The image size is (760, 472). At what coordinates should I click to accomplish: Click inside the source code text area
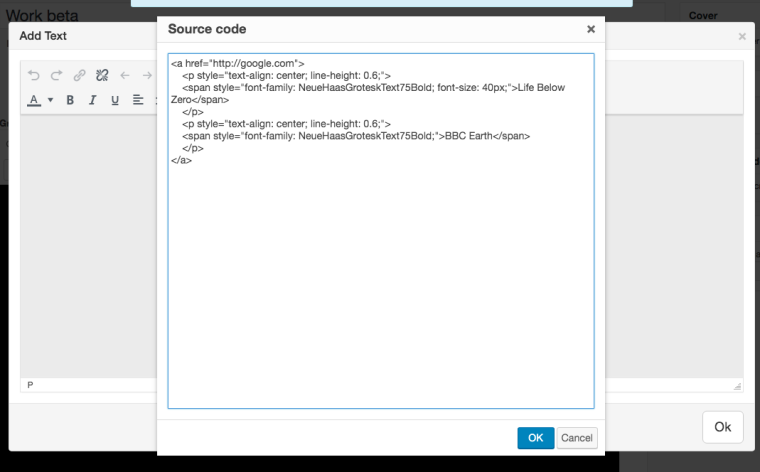pos(380,280)
